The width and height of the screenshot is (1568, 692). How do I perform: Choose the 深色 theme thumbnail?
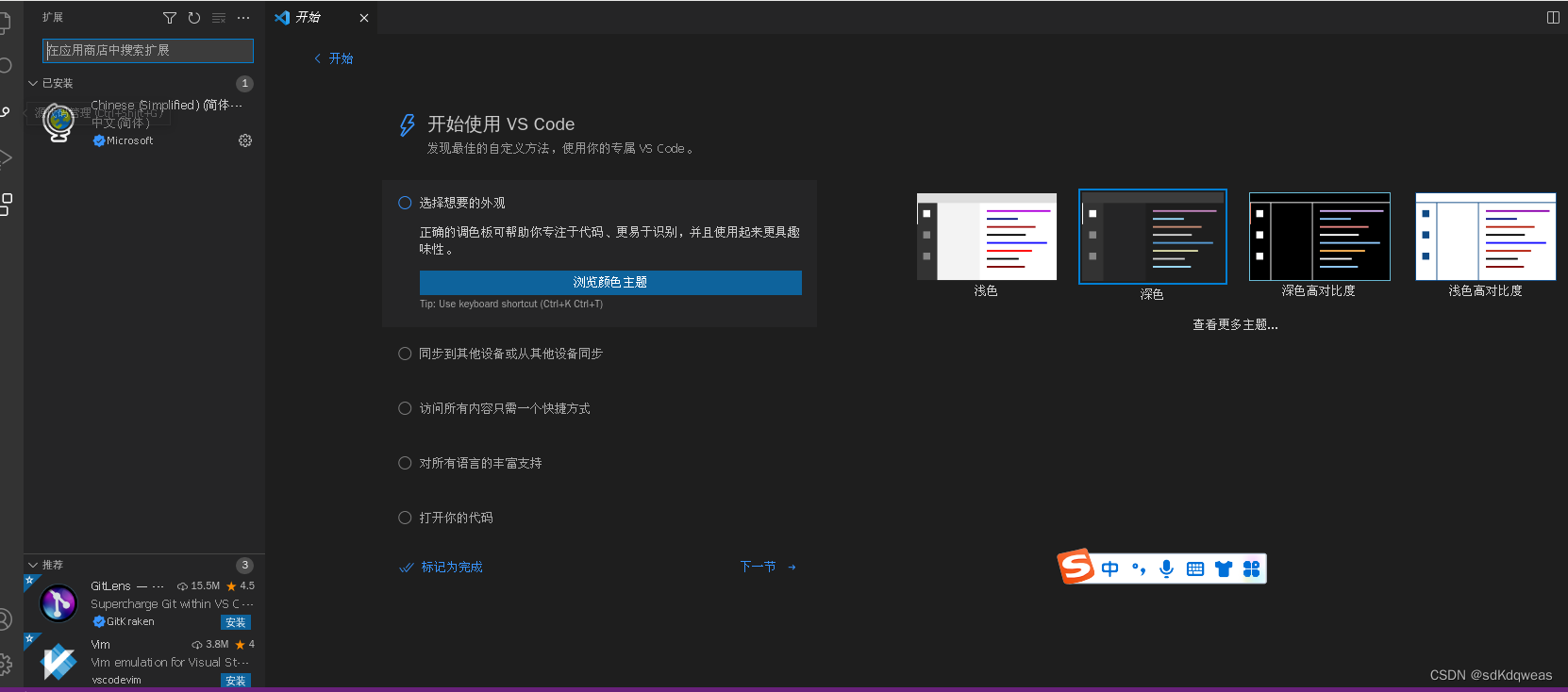point(1153,237)
